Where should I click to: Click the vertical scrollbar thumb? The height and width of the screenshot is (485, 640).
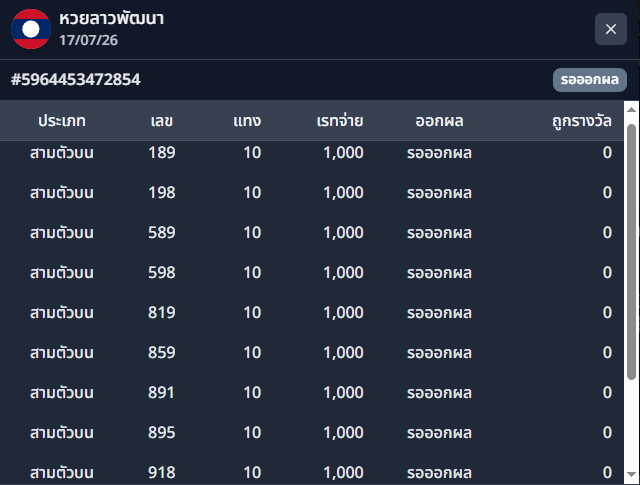(631, 251)
